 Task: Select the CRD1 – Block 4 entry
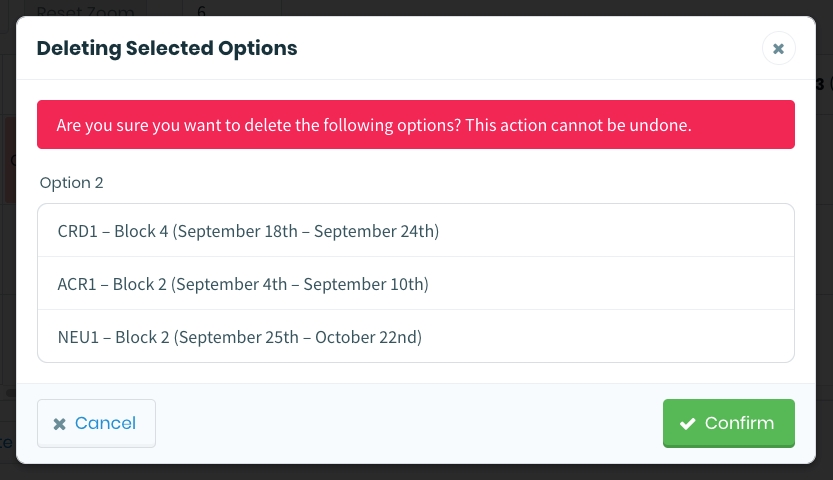point(248,231)
